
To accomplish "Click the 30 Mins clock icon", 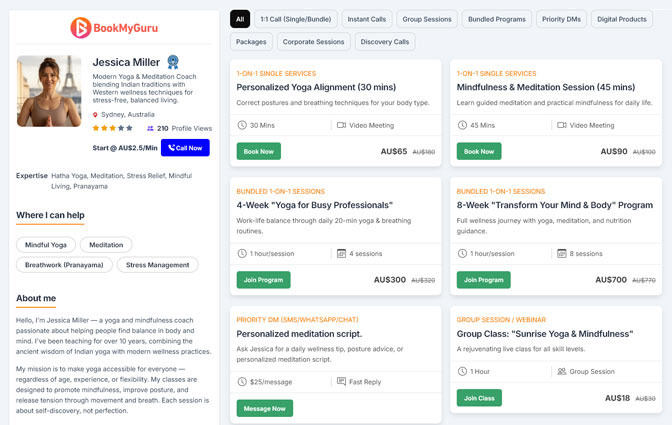I will tap(242, 125).
